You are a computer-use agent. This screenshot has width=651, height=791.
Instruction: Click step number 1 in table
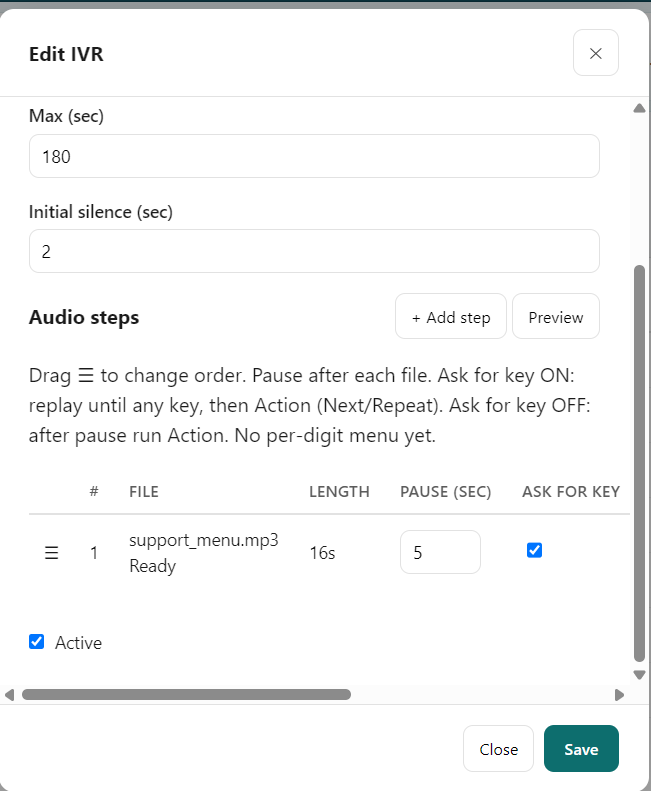click(94, 553)
